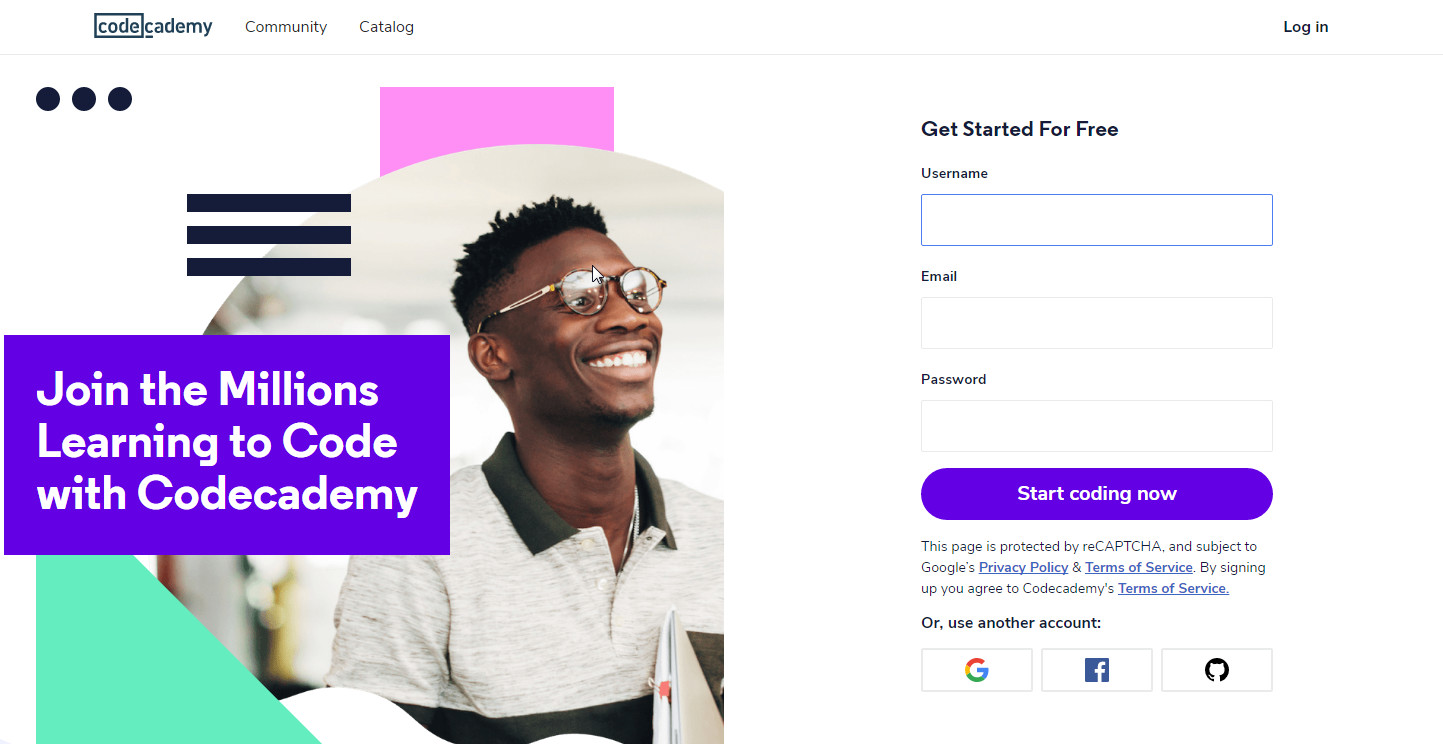Sign up with Google icon
Screen dimensions: 1443x744
pos(977,670)
